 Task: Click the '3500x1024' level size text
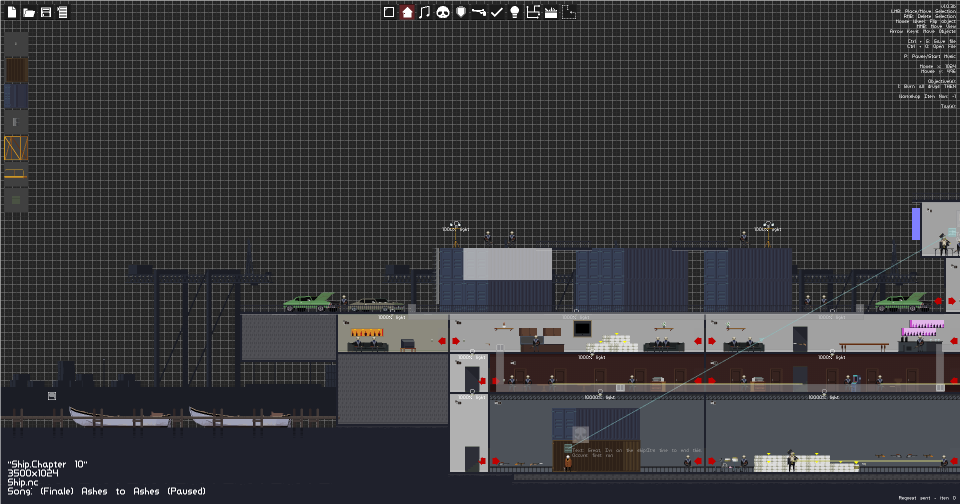tap(33, 473)
